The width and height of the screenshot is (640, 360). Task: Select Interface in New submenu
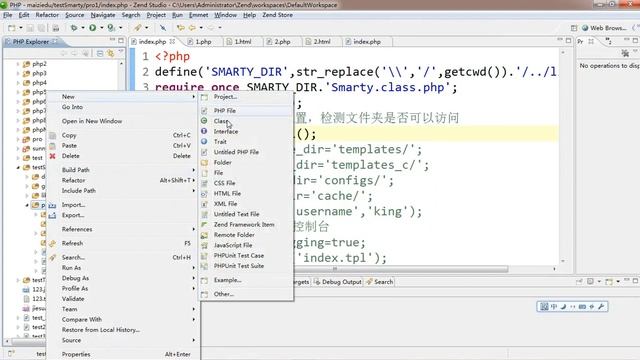pos(246,131)
